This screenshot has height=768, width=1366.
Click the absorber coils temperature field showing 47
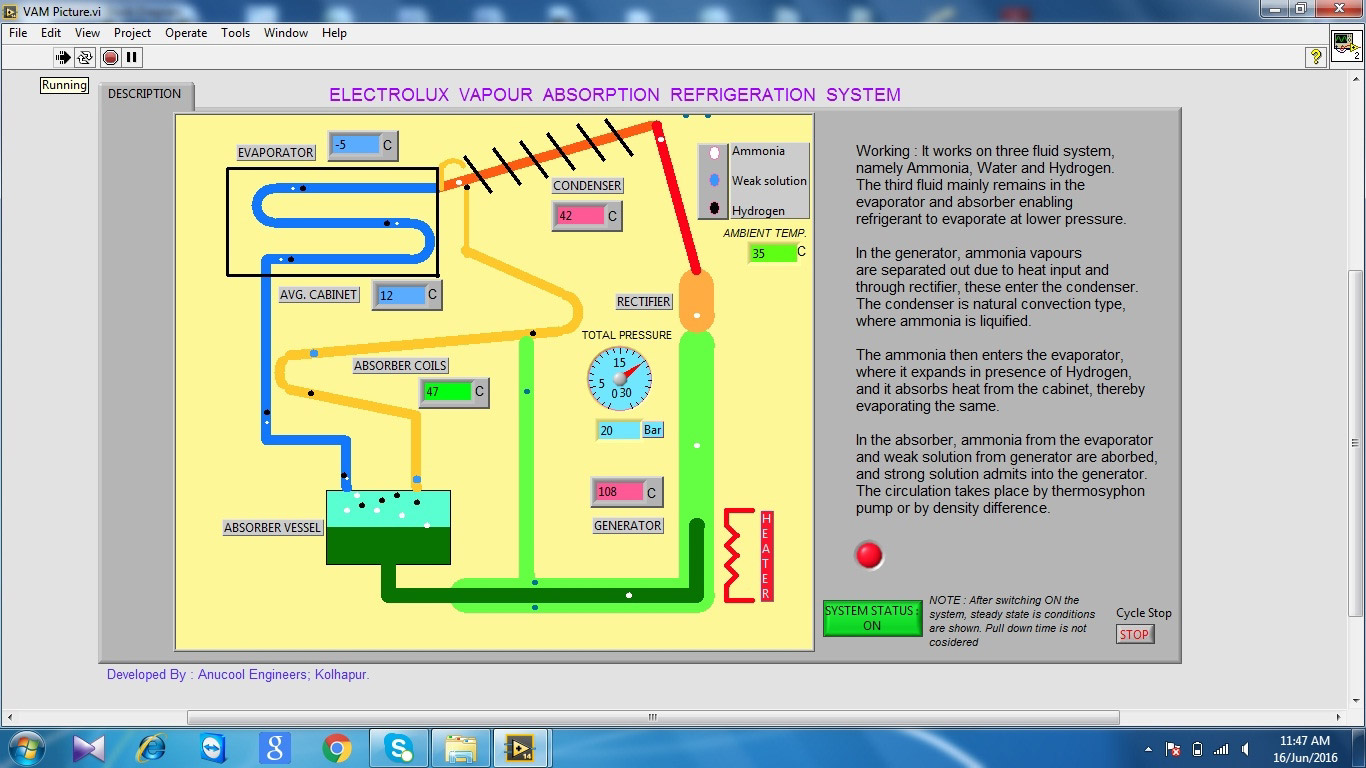tap(447, 392)
